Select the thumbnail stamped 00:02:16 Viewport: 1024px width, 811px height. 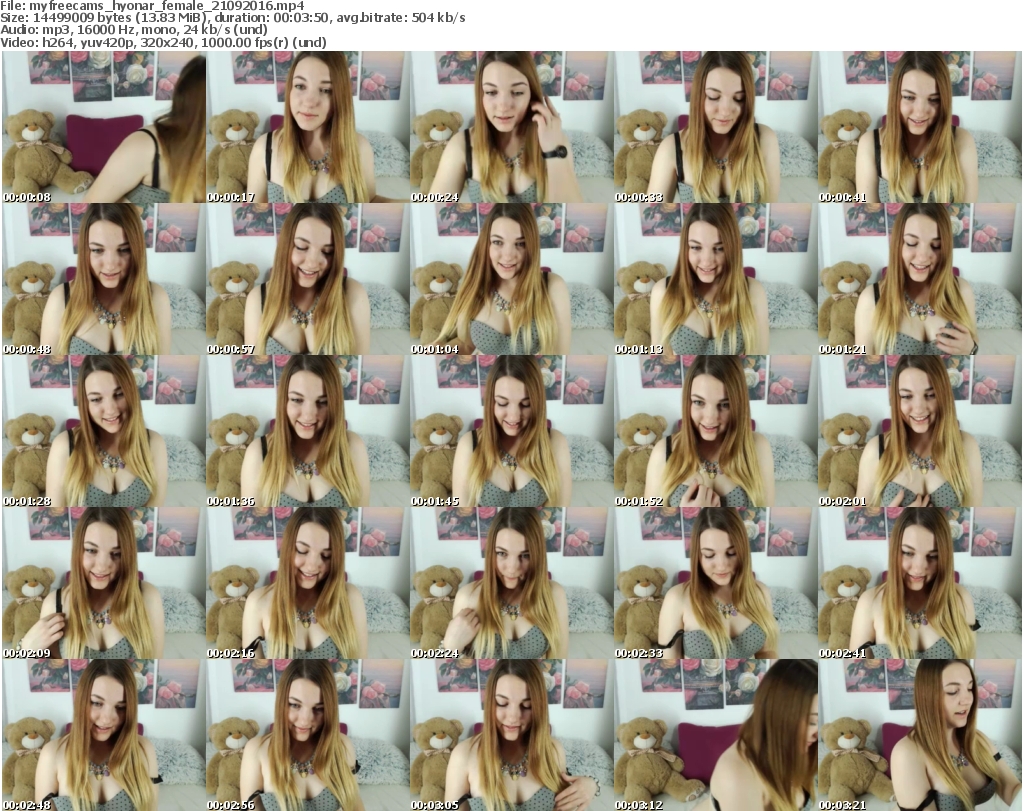click(x=308, y=583)
